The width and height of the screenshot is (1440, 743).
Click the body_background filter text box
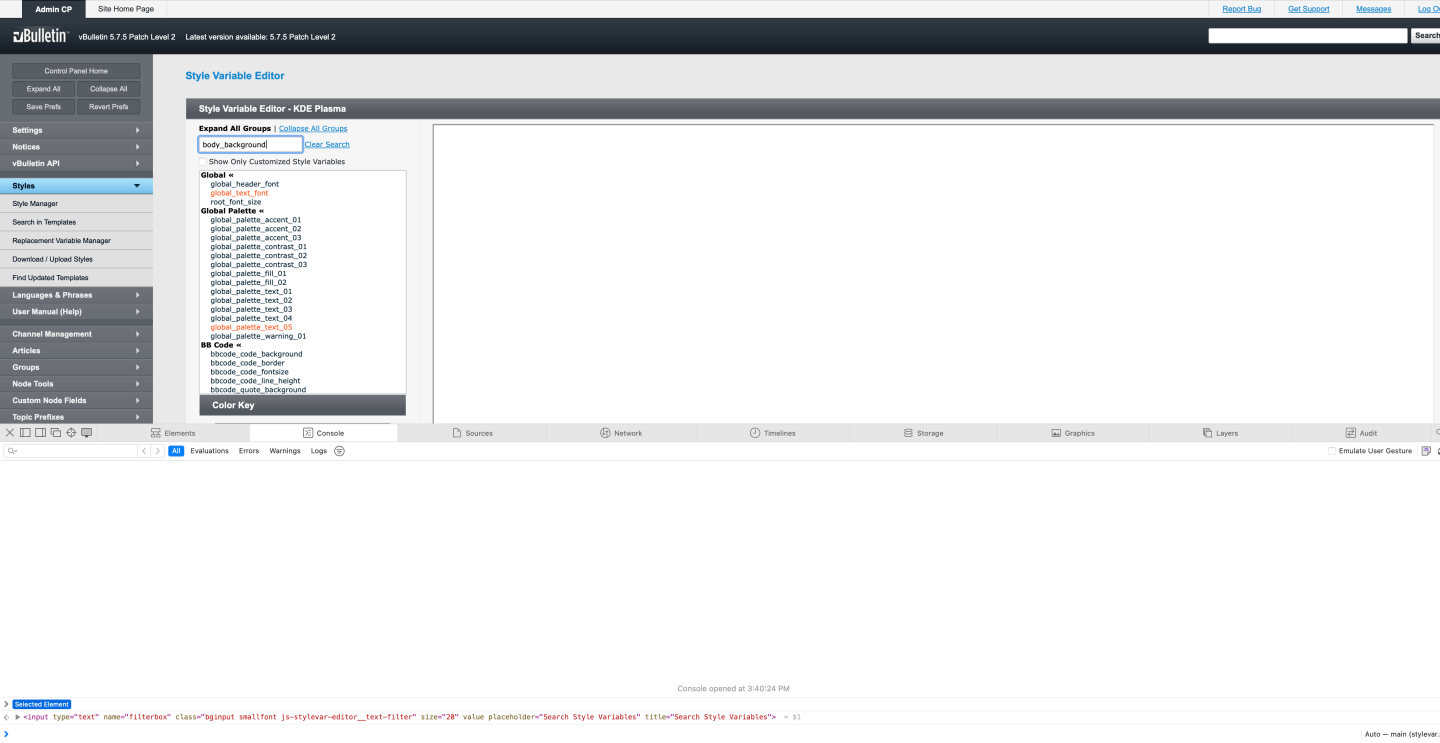(x=250, y=144)
